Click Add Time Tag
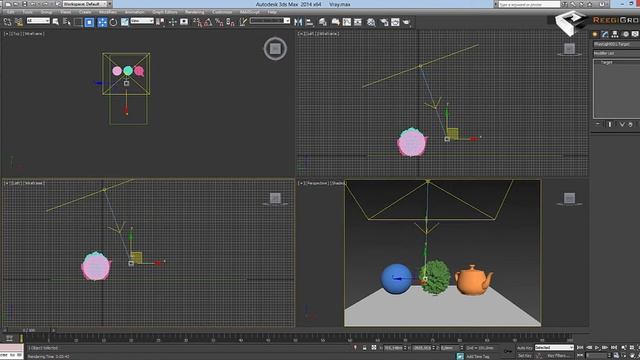Screen dimensions: 640x360 [478, 356]
